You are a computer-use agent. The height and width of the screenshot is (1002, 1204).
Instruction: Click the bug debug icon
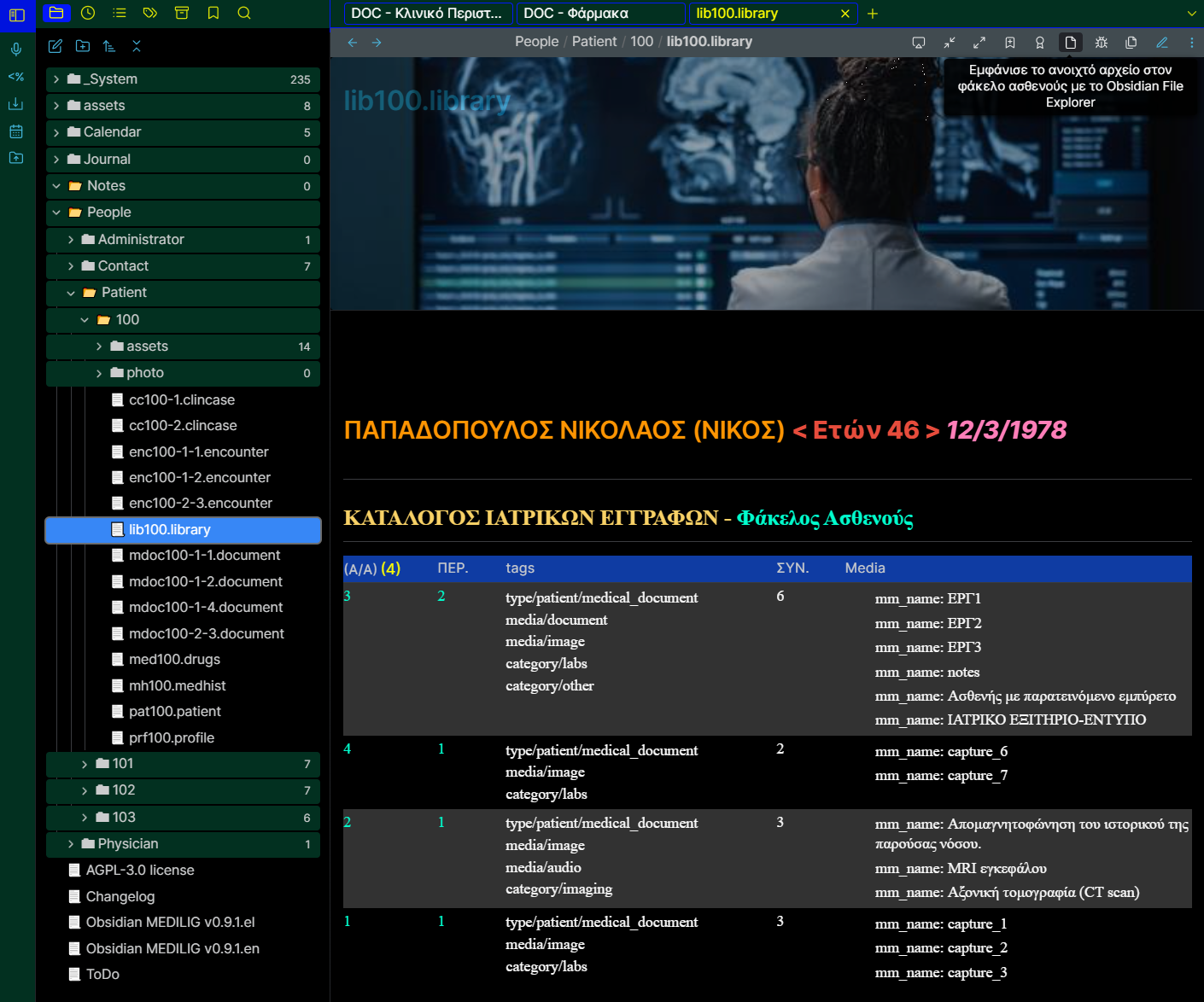[1102, 43]
